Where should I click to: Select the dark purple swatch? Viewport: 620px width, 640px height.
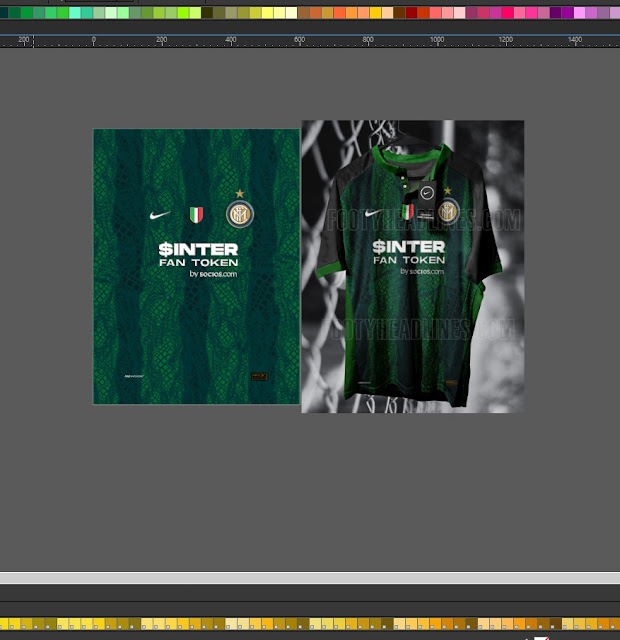(556, 13)
